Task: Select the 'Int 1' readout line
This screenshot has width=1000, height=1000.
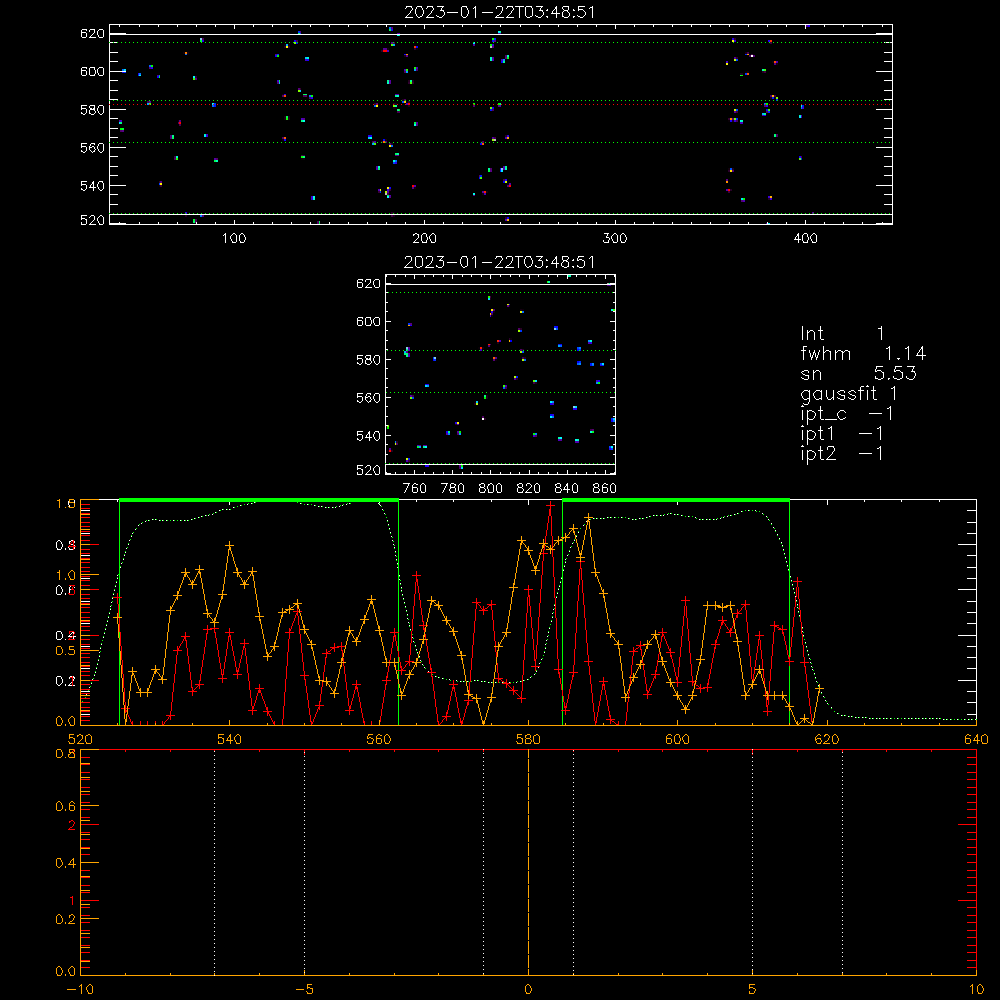Action: pyautogui.click(x=842, y=334)
